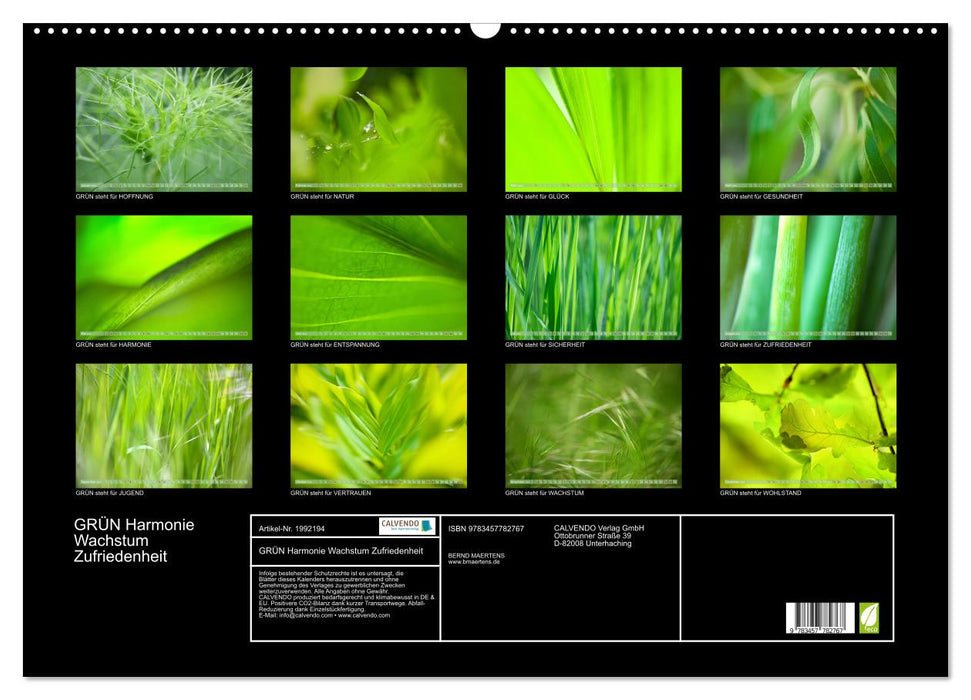
Task: Click the ISBN barcode
Action: [x=820, y=618]
